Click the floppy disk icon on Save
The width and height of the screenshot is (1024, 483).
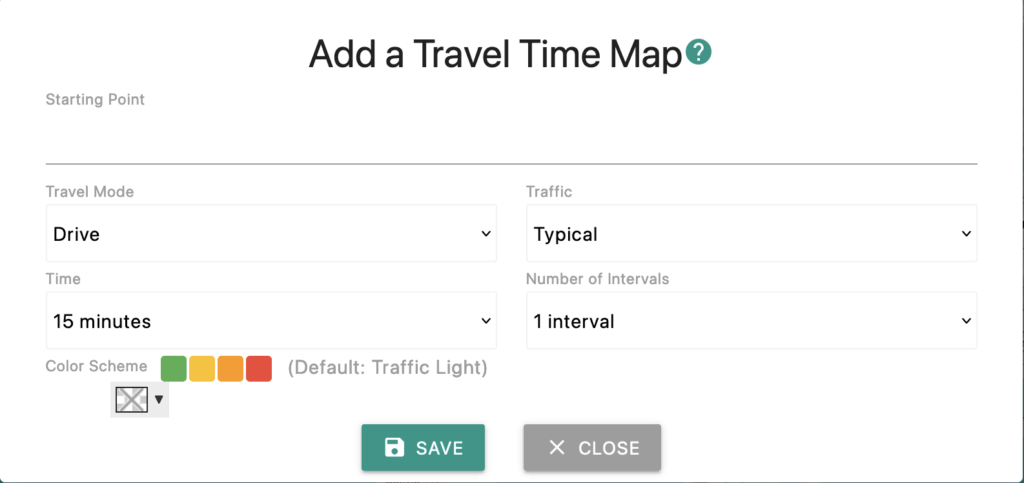click(x=394, y=447)
